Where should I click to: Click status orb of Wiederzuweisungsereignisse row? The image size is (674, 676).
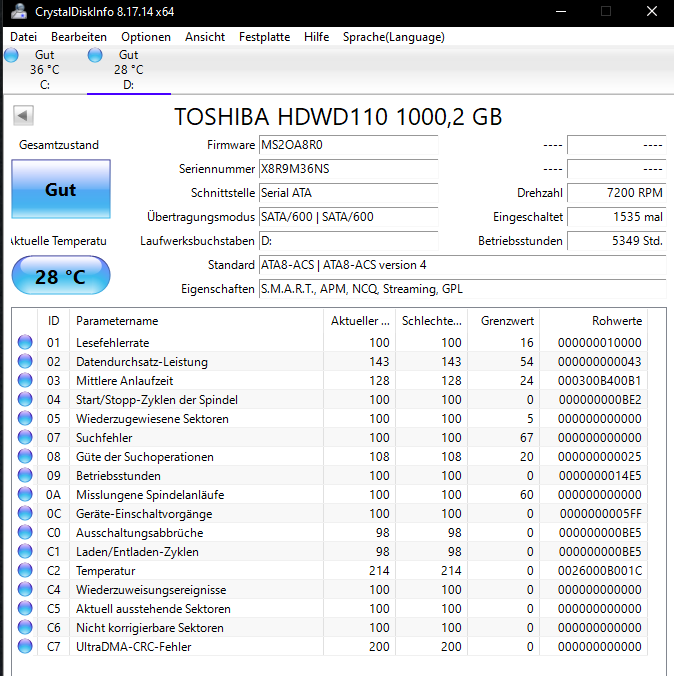[x=25, y=589]
